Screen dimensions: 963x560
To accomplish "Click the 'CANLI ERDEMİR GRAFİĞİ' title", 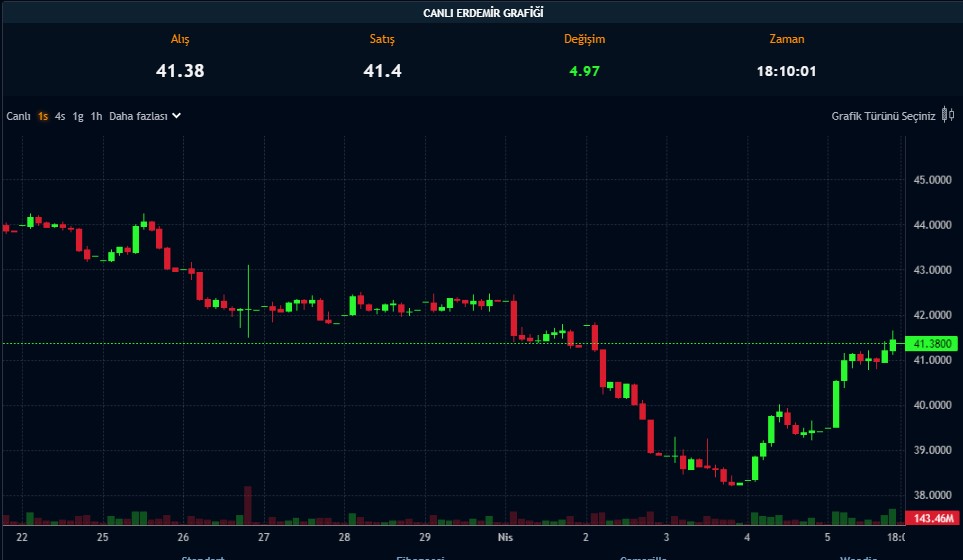I will pos(481,13).
